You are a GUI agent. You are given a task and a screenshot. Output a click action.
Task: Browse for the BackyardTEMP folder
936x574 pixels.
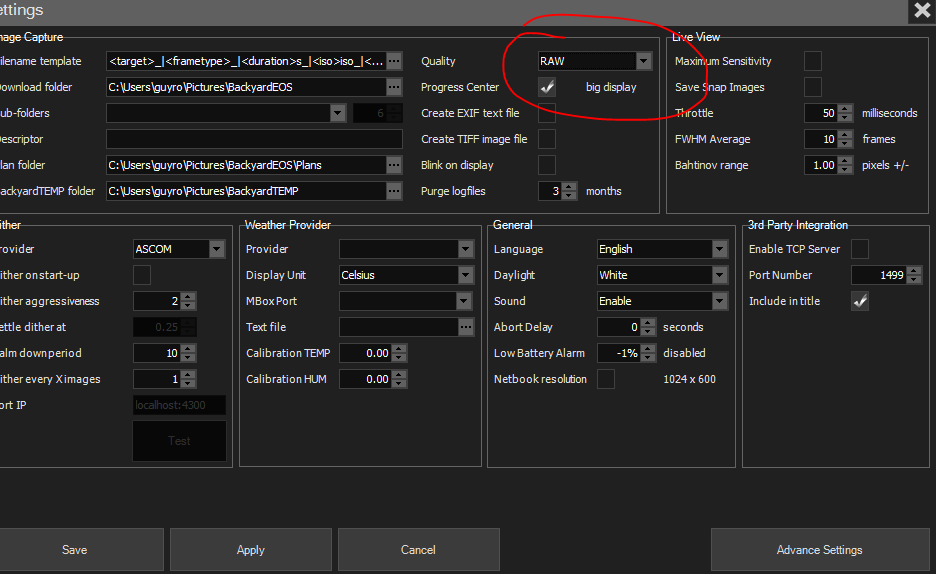point(394,191)
